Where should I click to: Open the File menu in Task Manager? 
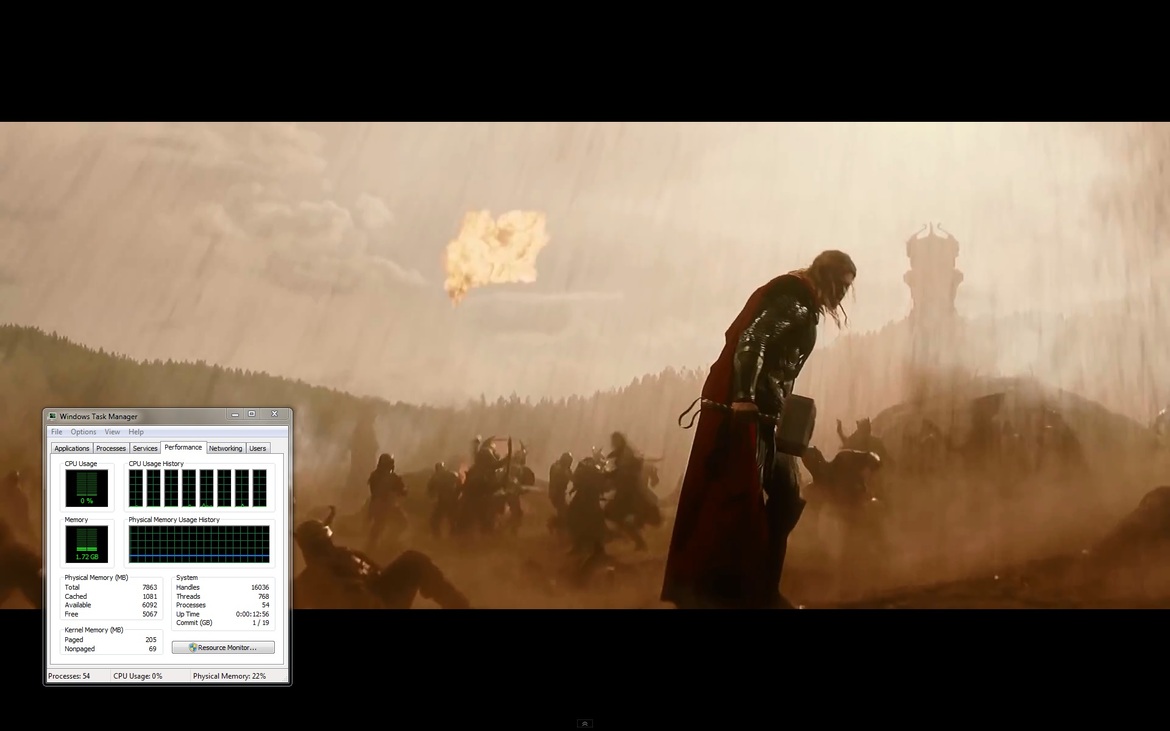[x=57, y=432]
